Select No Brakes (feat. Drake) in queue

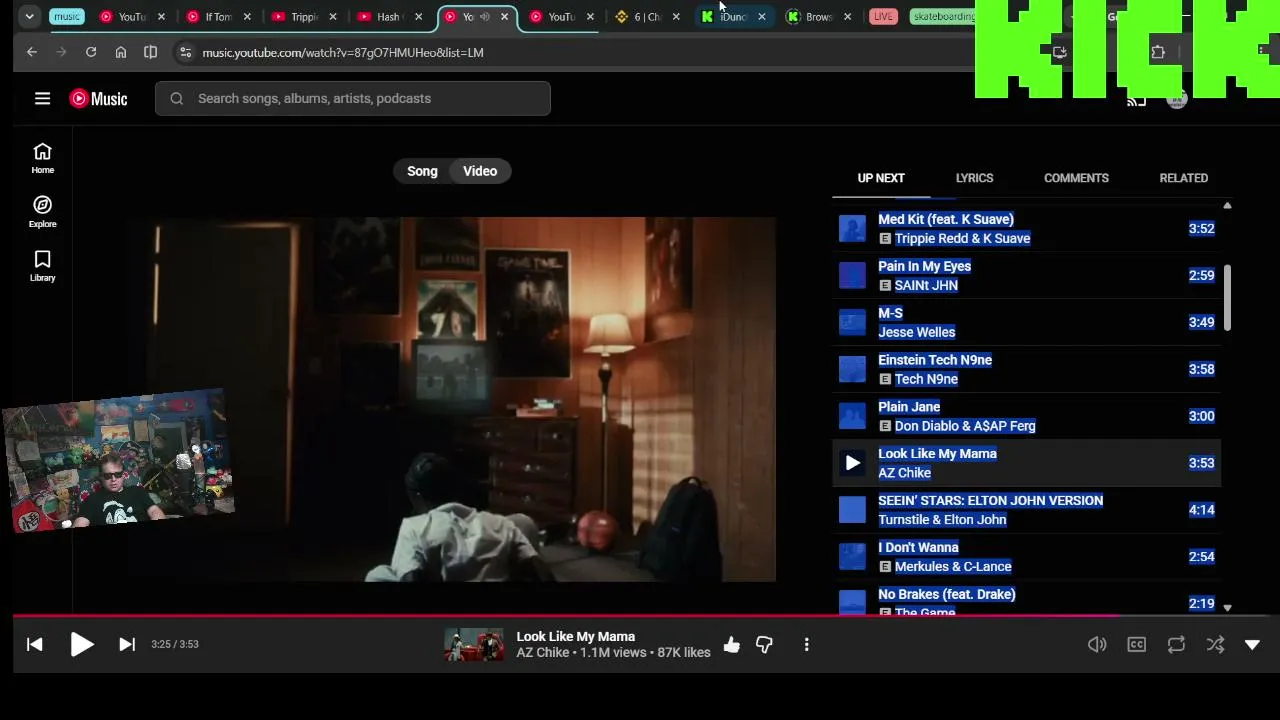click(1026, 600)
